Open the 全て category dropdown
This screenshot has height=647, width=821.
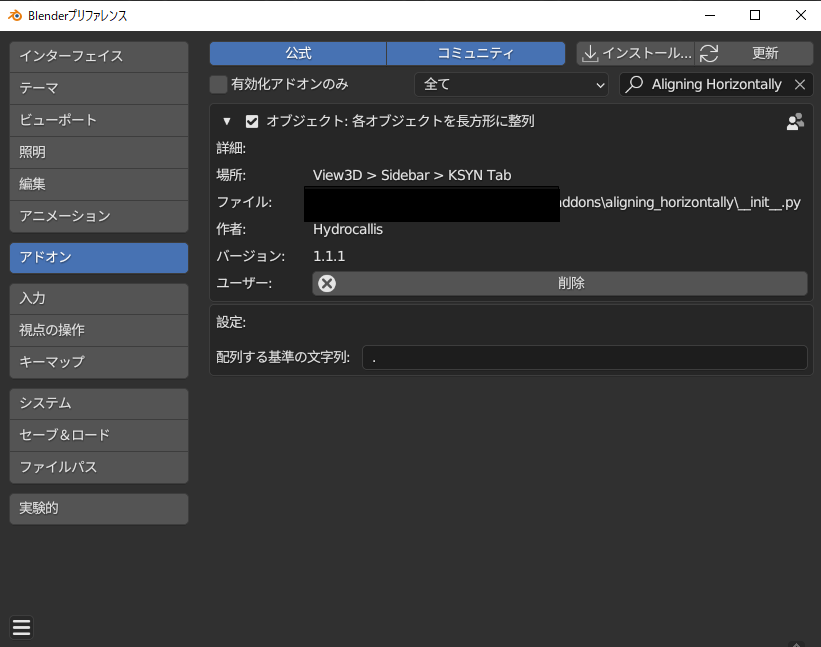[512, 84]
